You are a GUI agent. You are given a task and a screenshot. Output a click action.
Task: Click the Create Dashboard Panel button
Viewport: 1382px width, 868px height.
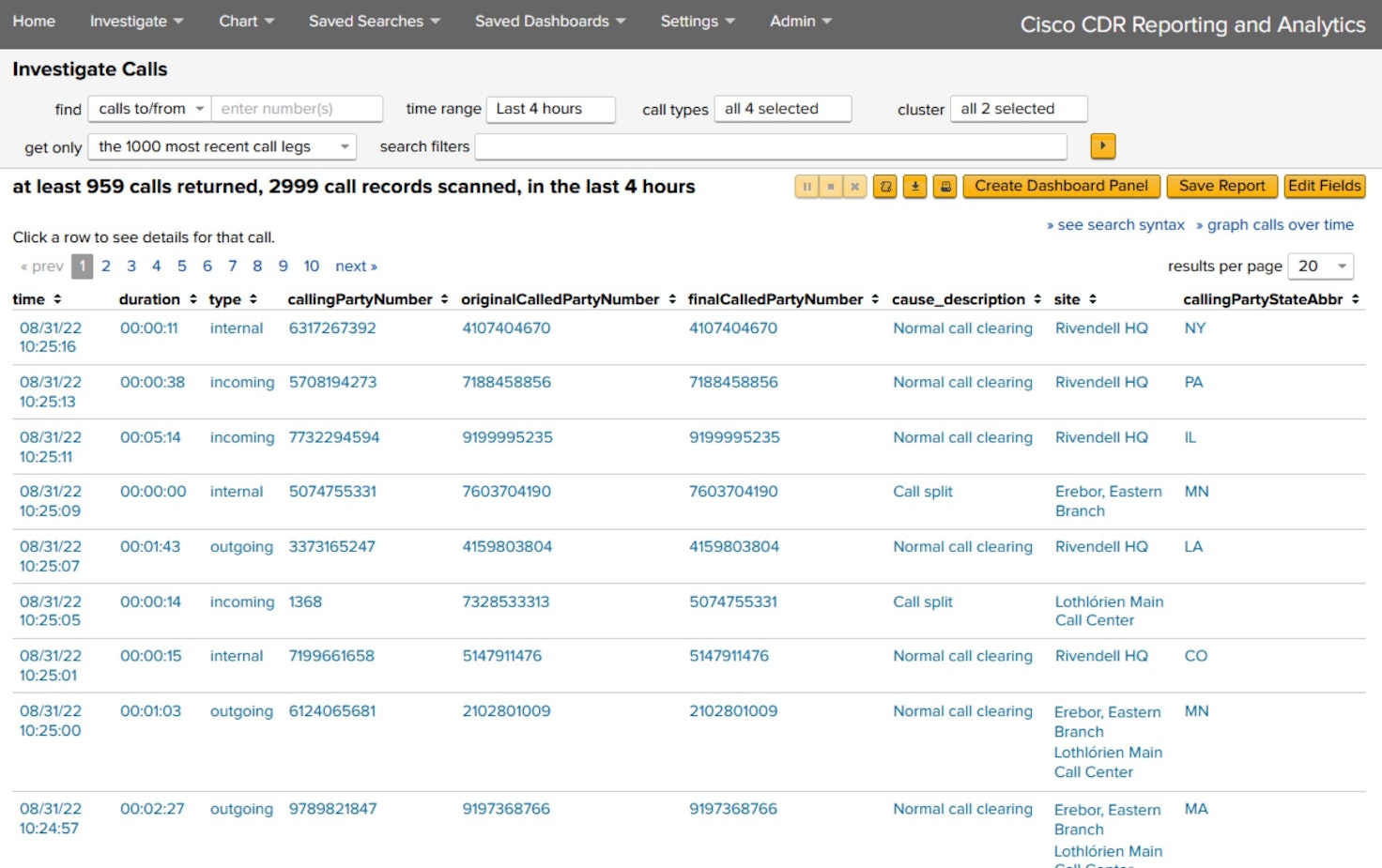(1061, 186)
